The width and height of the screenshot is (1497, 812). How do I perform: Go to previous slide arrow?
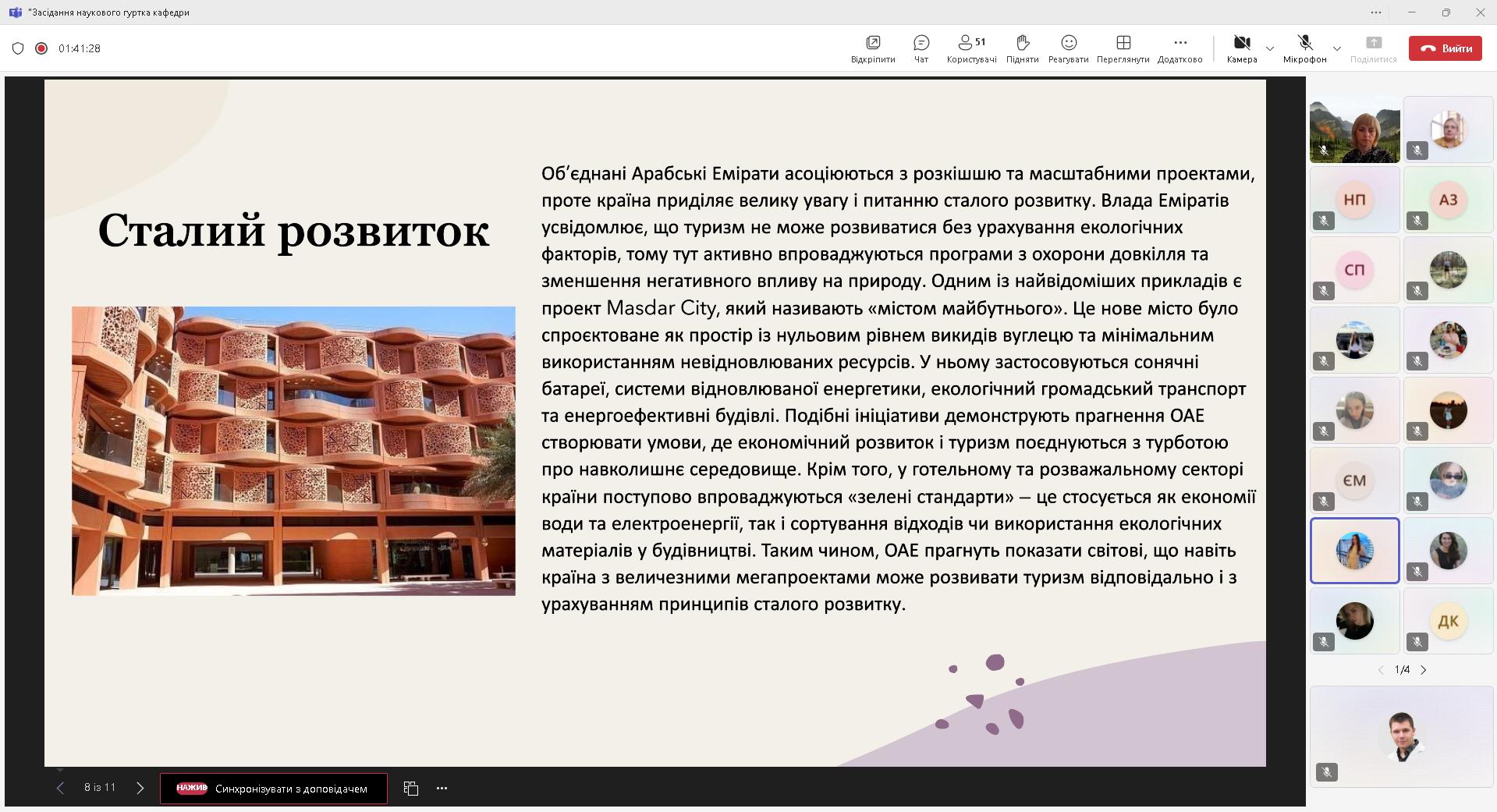point(60,788)
